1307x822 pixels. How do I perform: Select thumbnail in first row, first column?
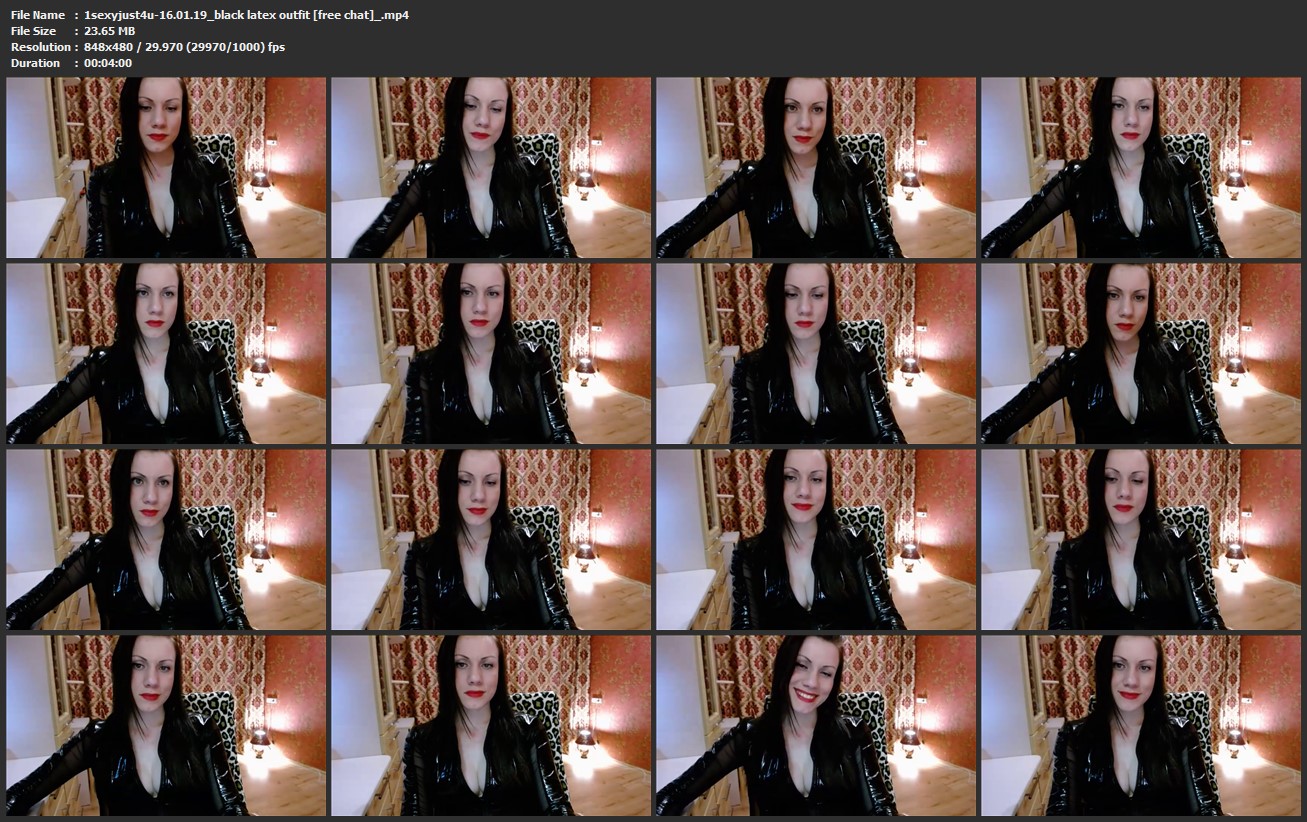click(166, 168)
